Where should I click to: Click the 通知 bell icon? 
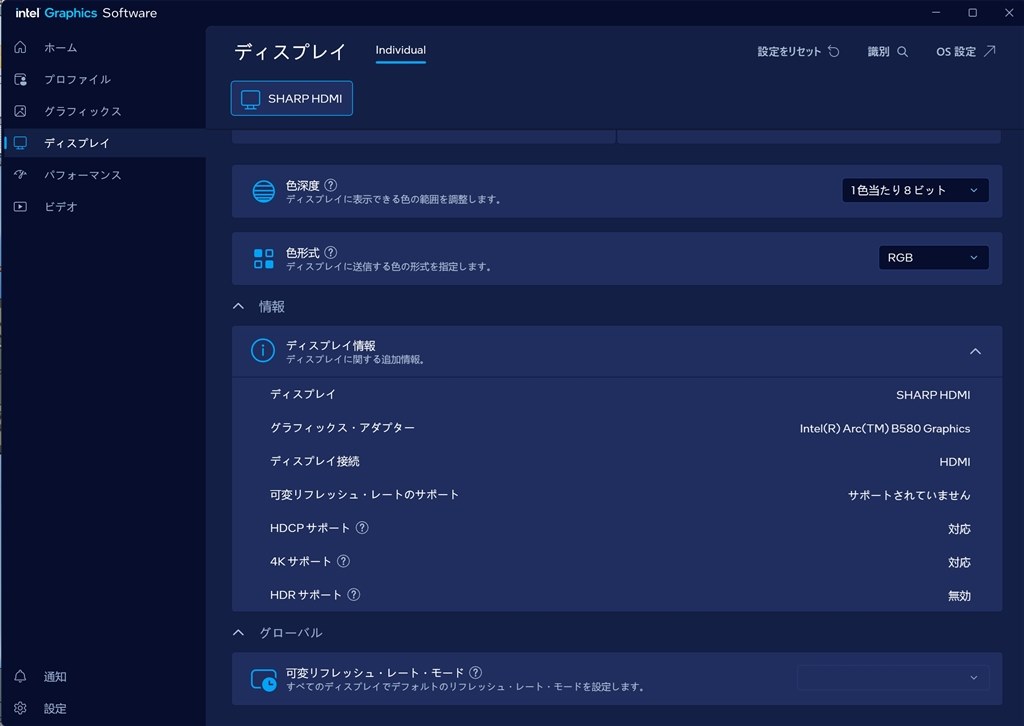(20, 676)
